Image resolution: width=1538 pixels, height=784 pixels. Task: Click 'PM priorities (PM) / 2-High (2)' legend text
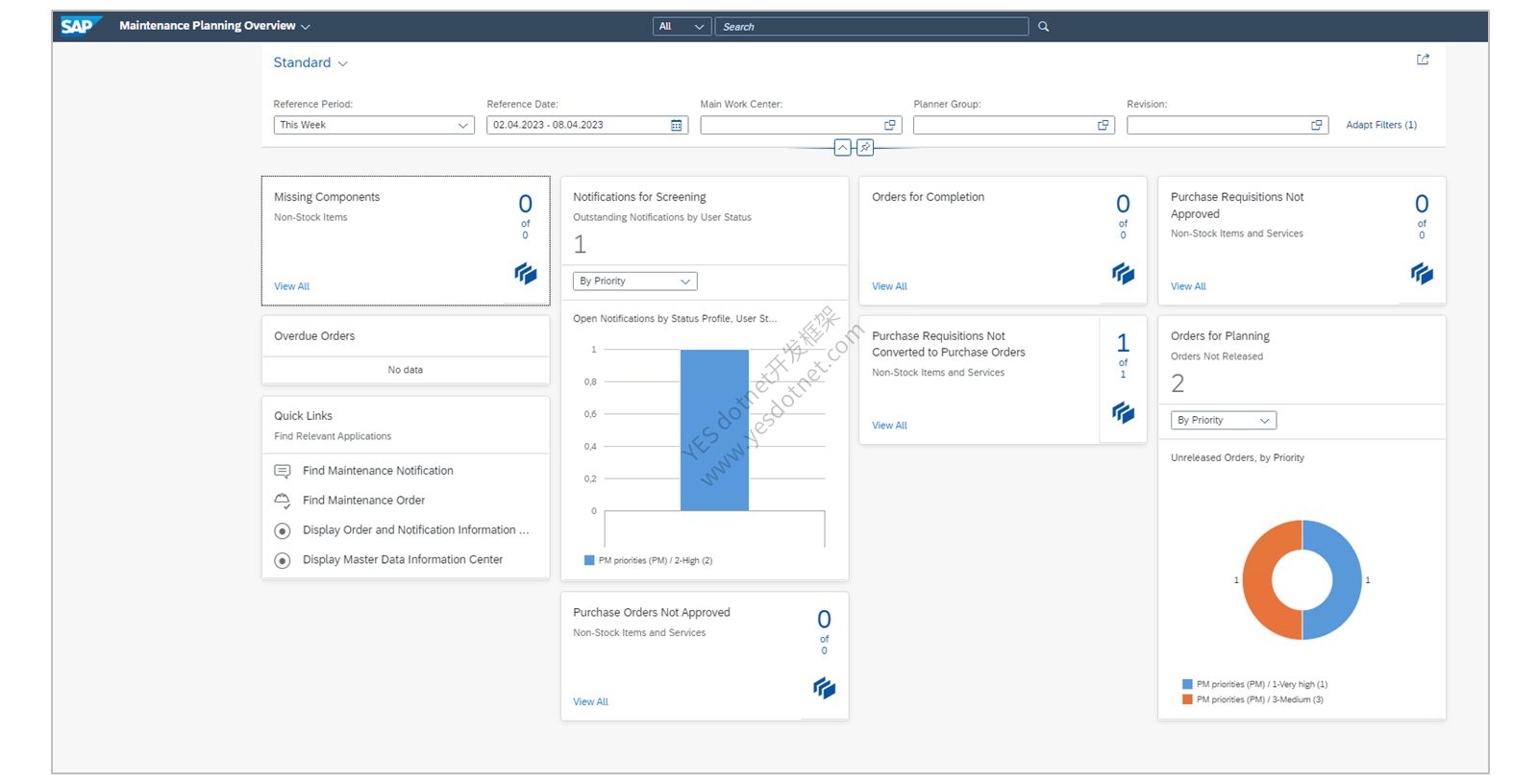pyautogui.click(x=656, y=561)
